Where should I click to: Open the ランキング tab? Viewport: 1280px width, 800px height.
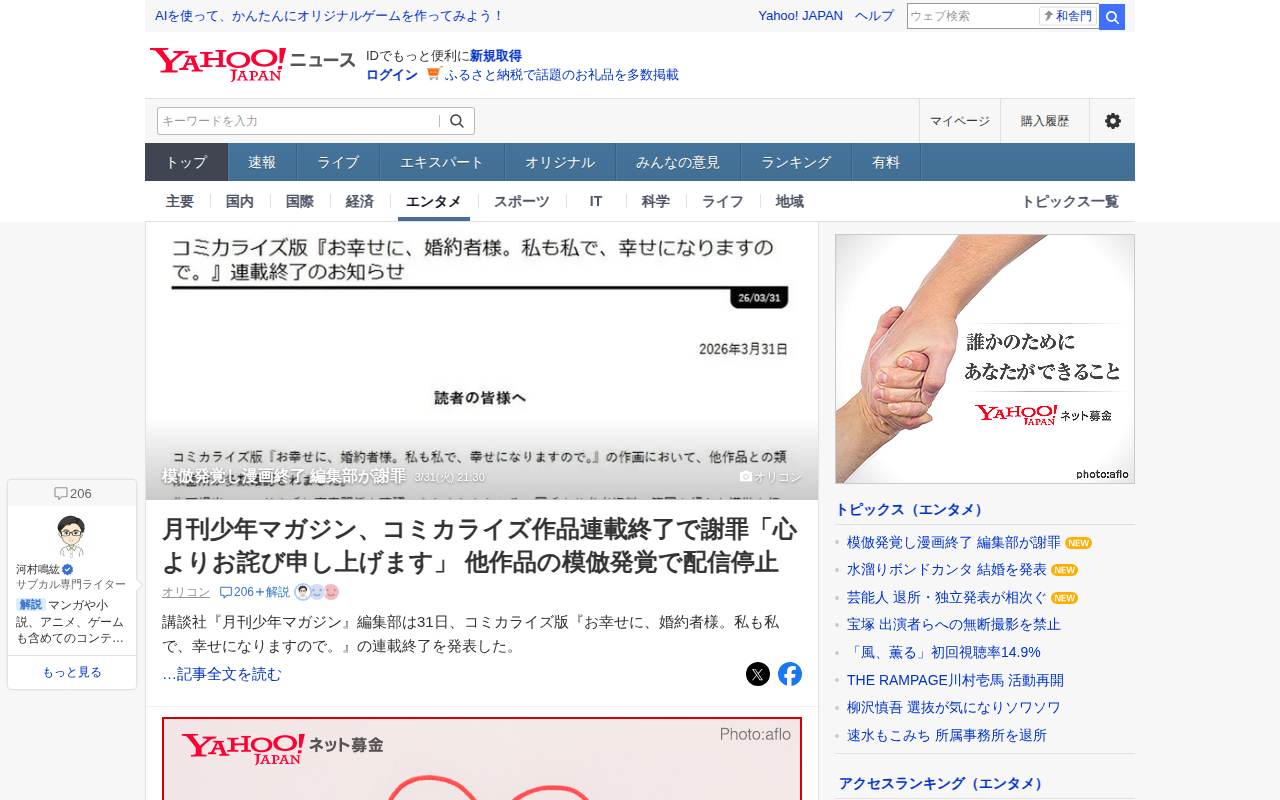coord(796,162)
